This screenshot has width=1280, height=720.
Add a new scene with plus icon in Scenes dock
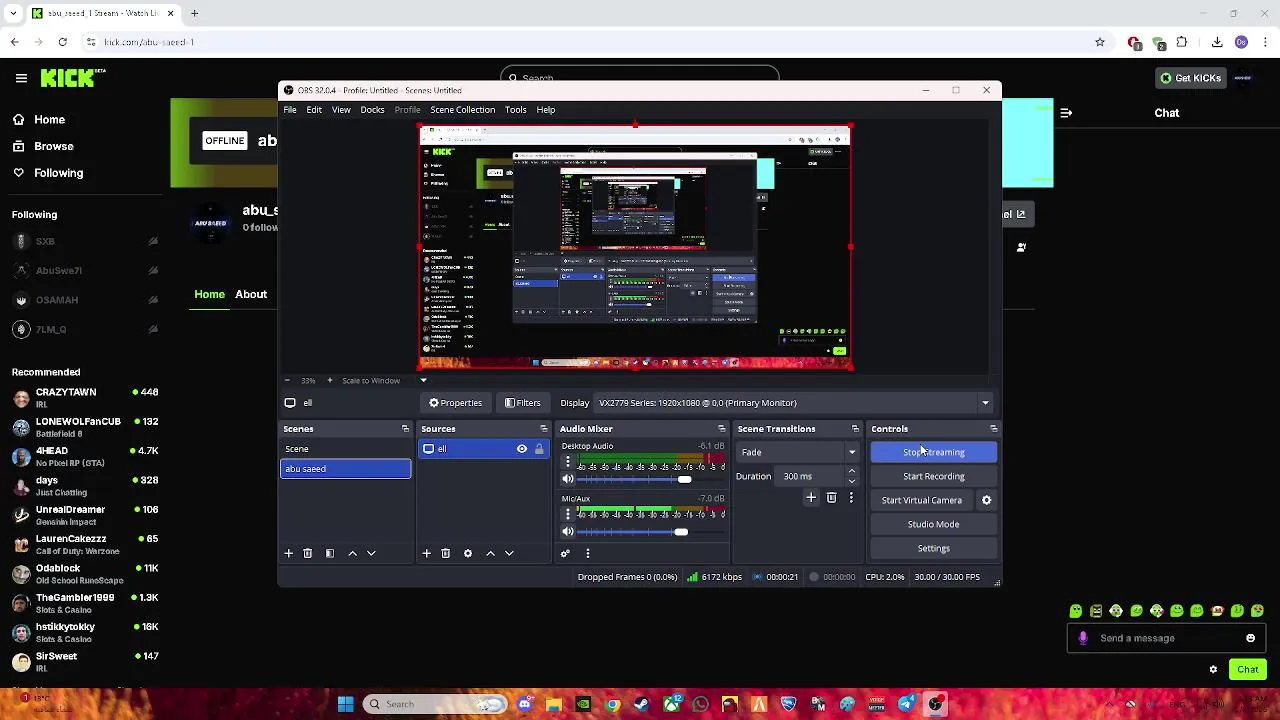pos(289,553)
